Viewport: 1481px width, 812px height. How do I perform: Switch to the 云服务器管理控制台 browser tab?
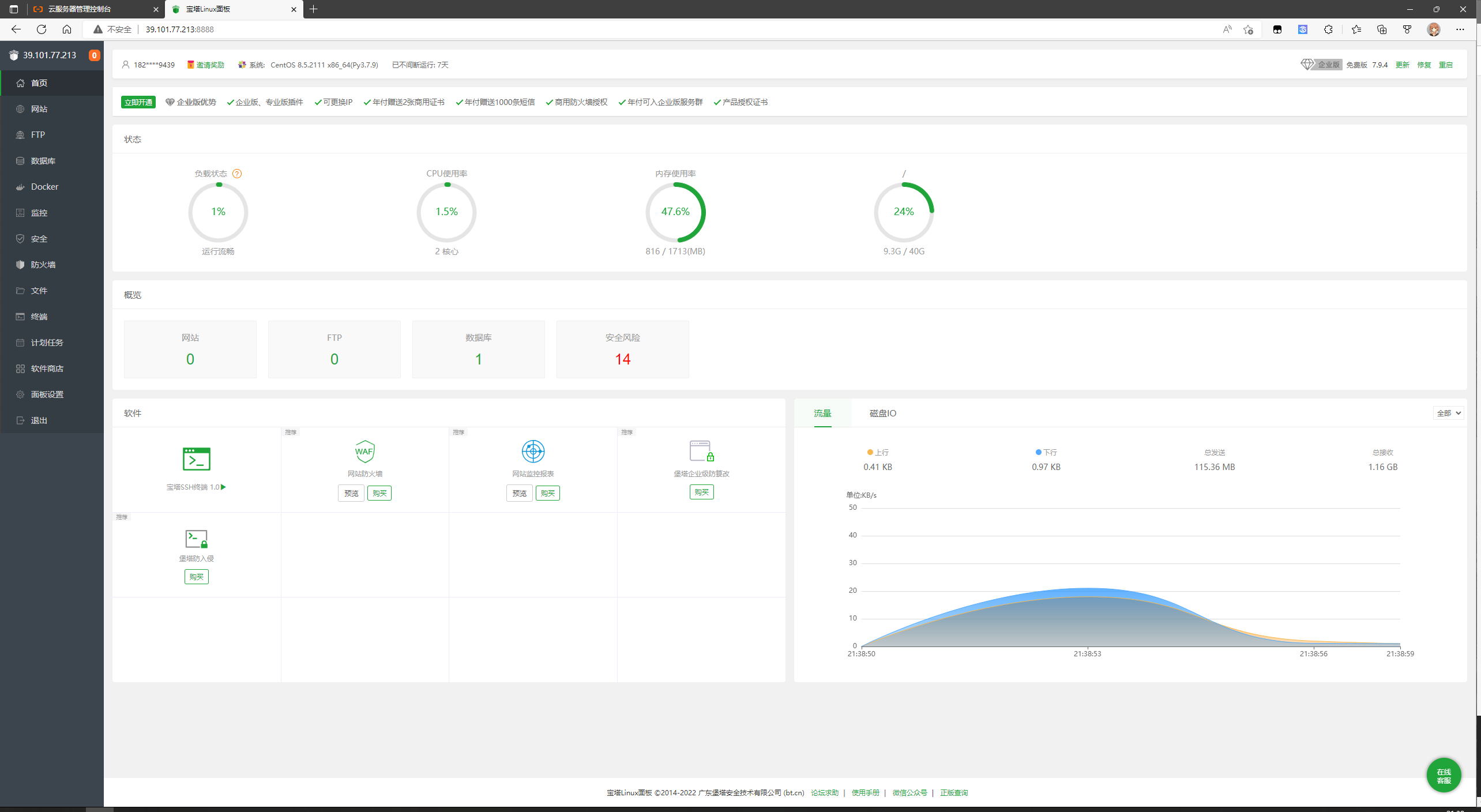point(96,9)
